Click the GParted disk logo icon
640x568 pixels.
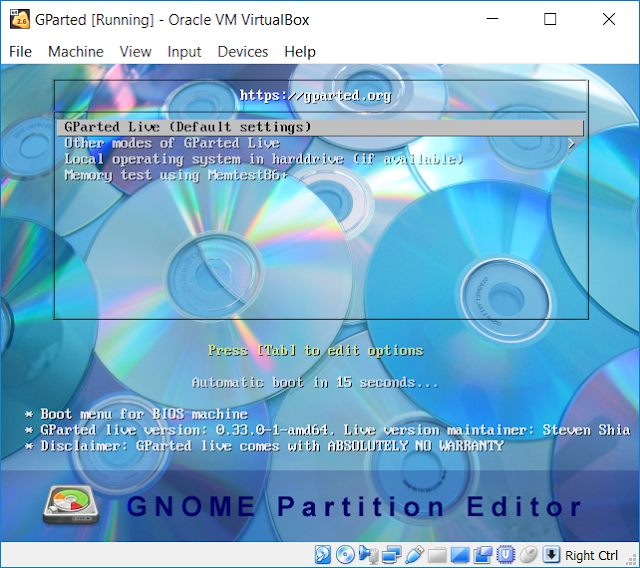71,505
